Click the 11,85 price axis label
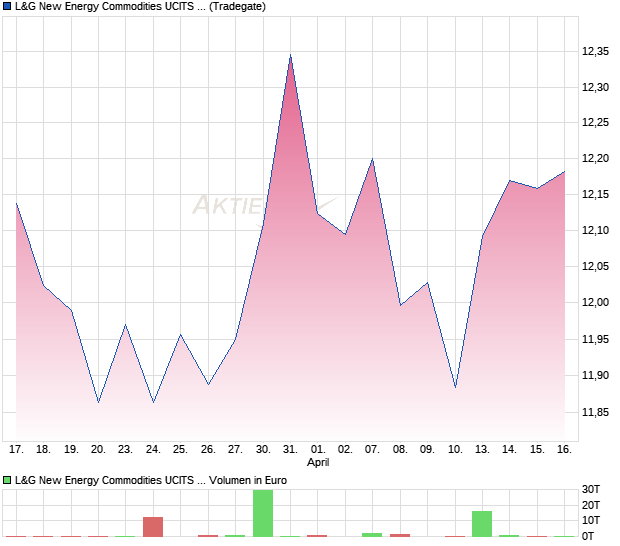 point(595,412)
